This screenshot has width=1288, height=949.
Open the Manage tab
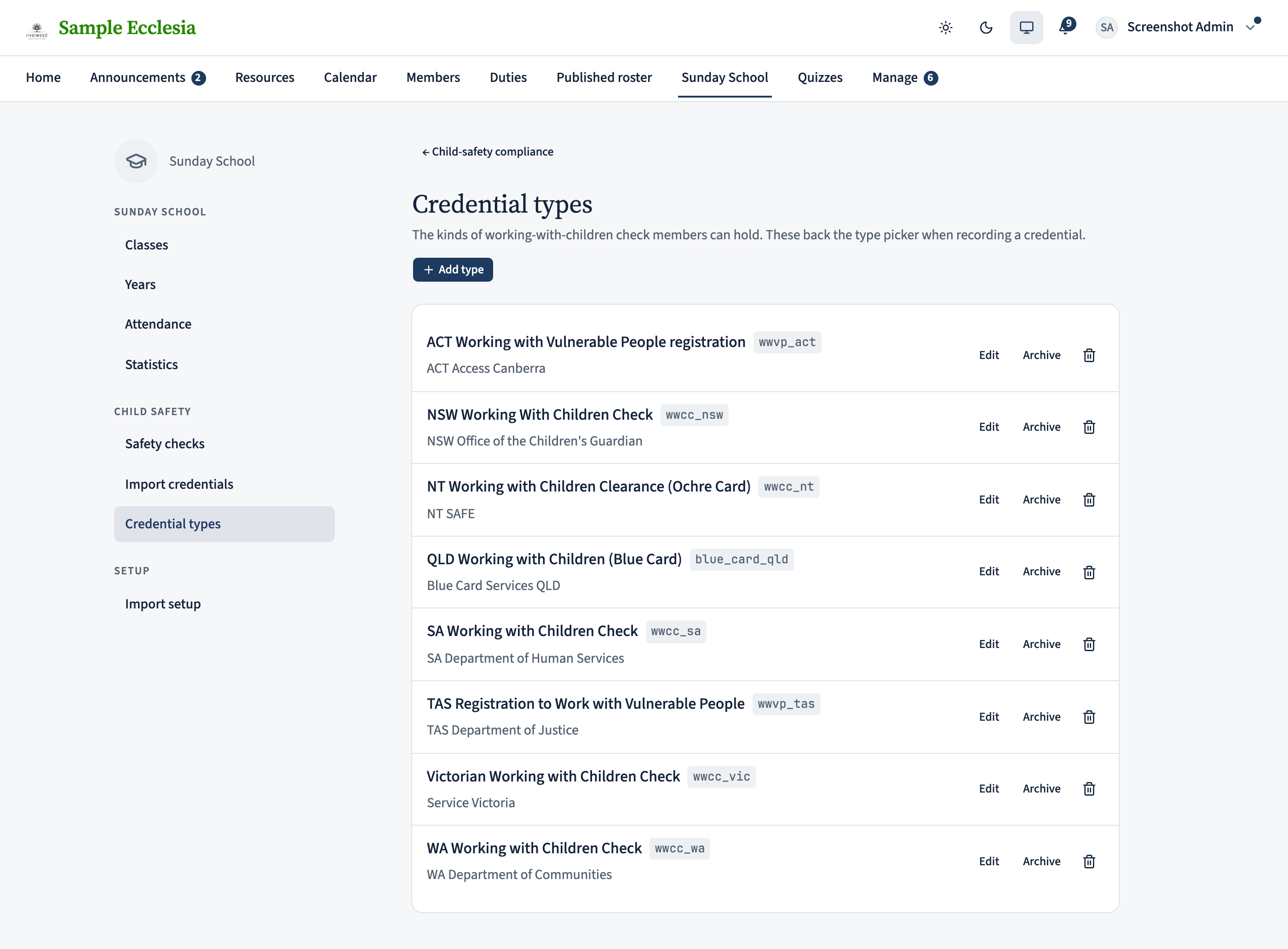coord(904,78)
